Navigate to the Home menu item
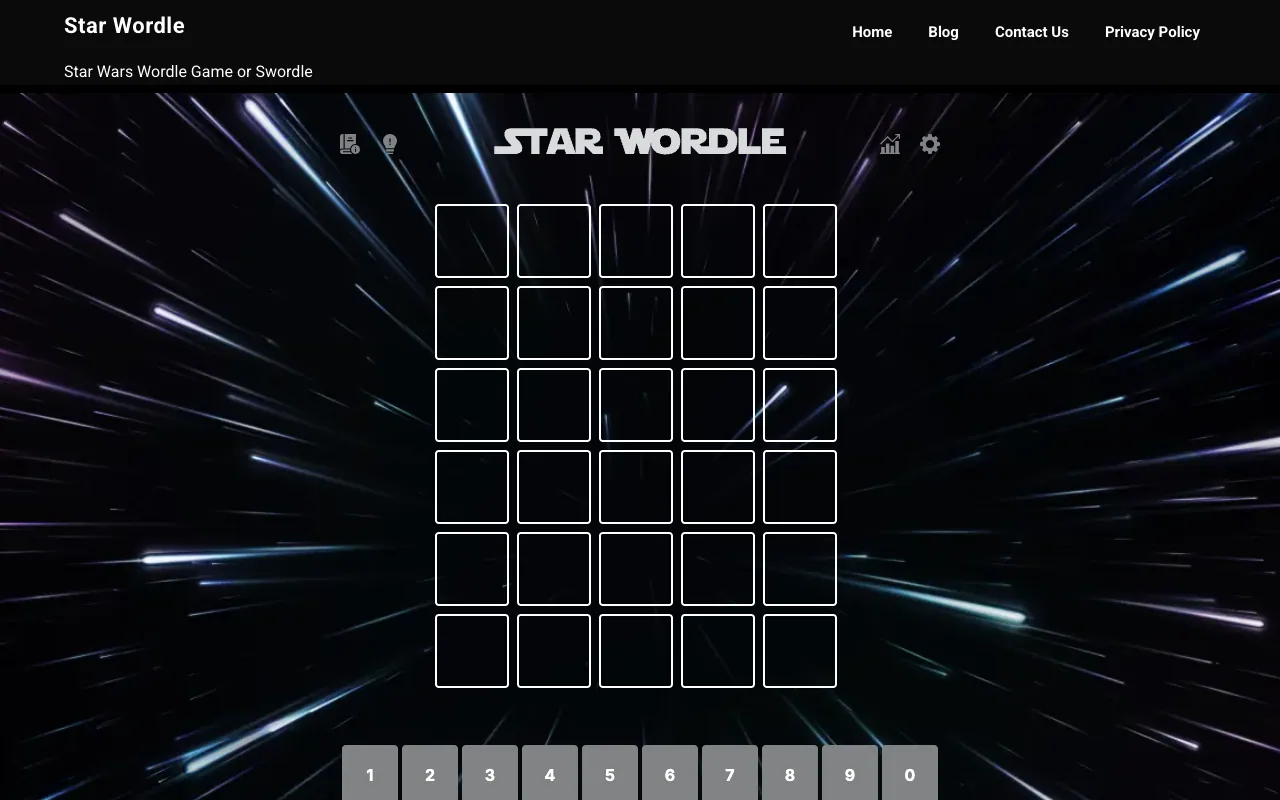 [872, 32]
